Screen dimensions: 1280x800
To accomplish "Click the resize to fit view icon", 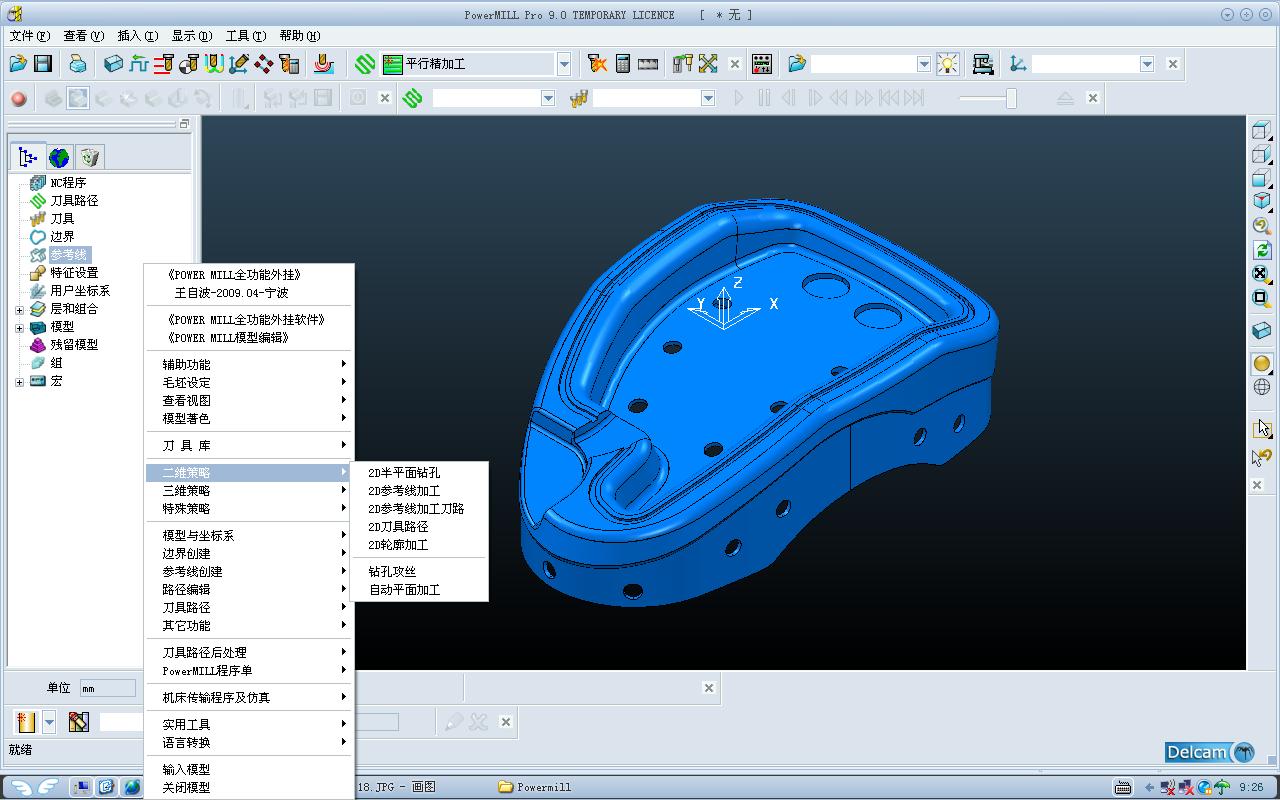I will point(1262,274).
